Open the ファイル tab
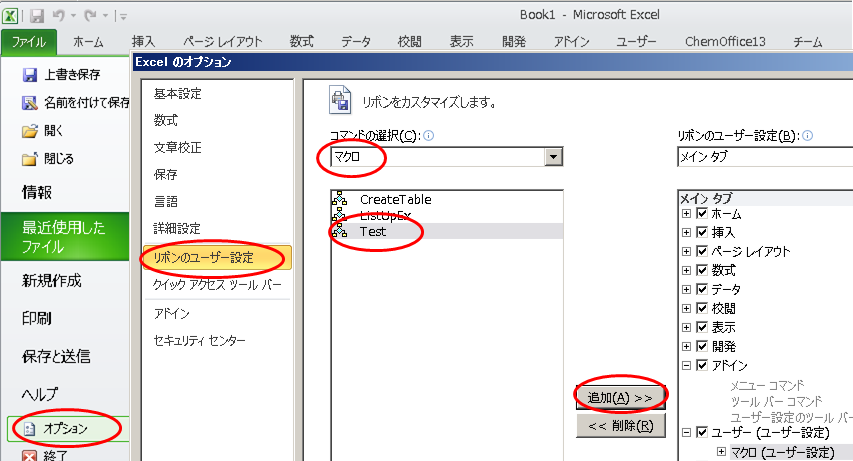Viewport: 853px width, 461px height. click(x=29, y=42)
